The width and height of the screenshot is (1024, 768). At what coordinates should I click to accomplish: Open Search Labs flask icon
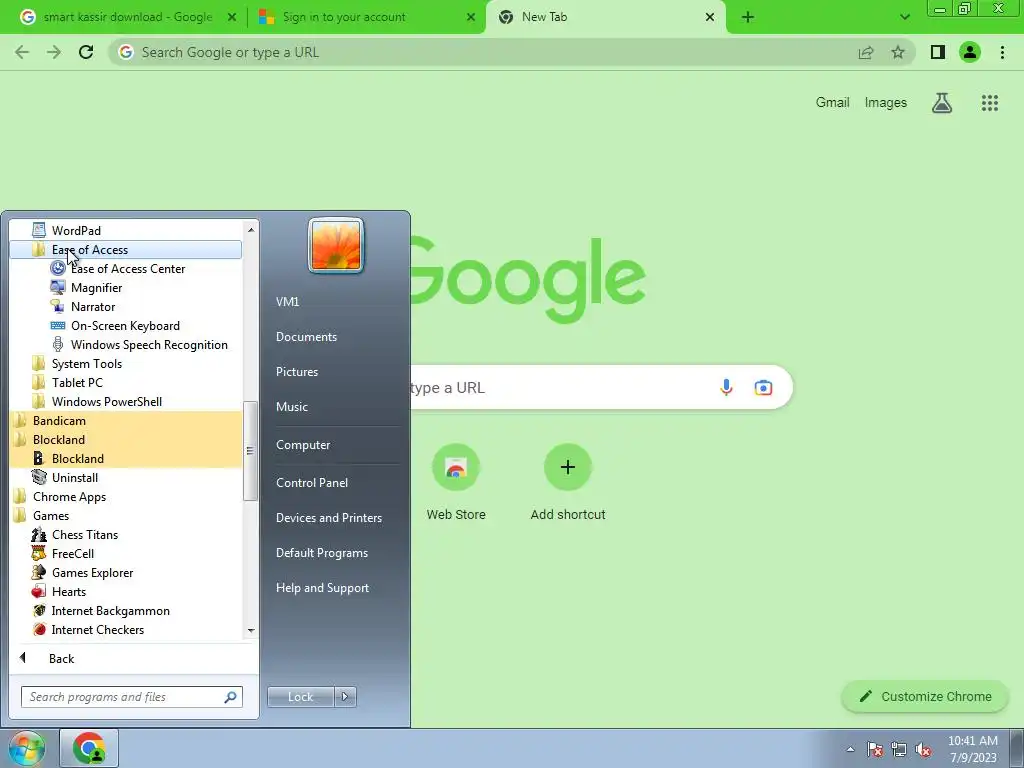pyautogui.click(x=942, y=103)
